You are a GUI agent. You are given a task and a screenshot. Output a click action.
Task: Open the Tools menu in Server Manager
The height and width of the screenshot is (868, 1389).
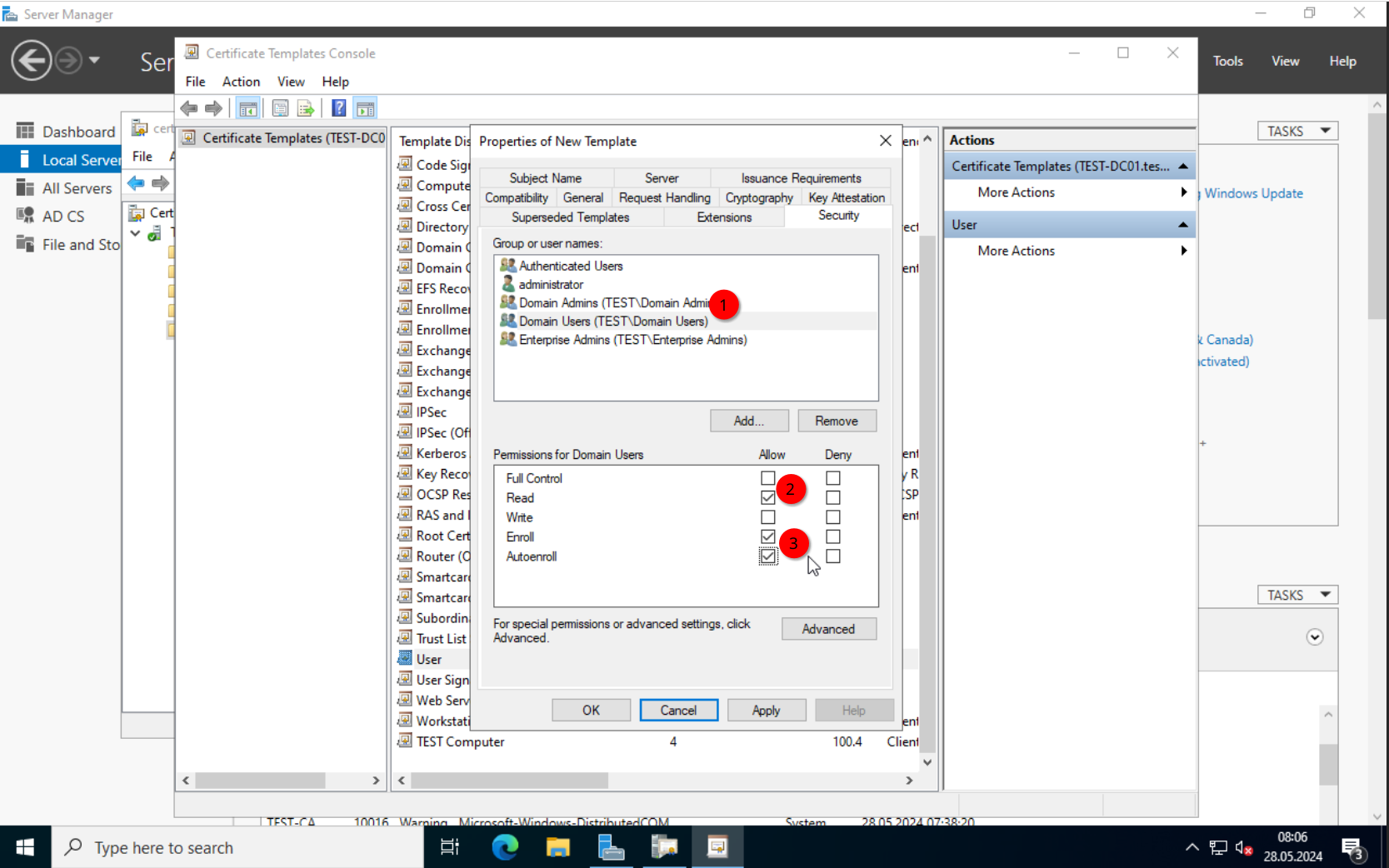click(1227, 61)
